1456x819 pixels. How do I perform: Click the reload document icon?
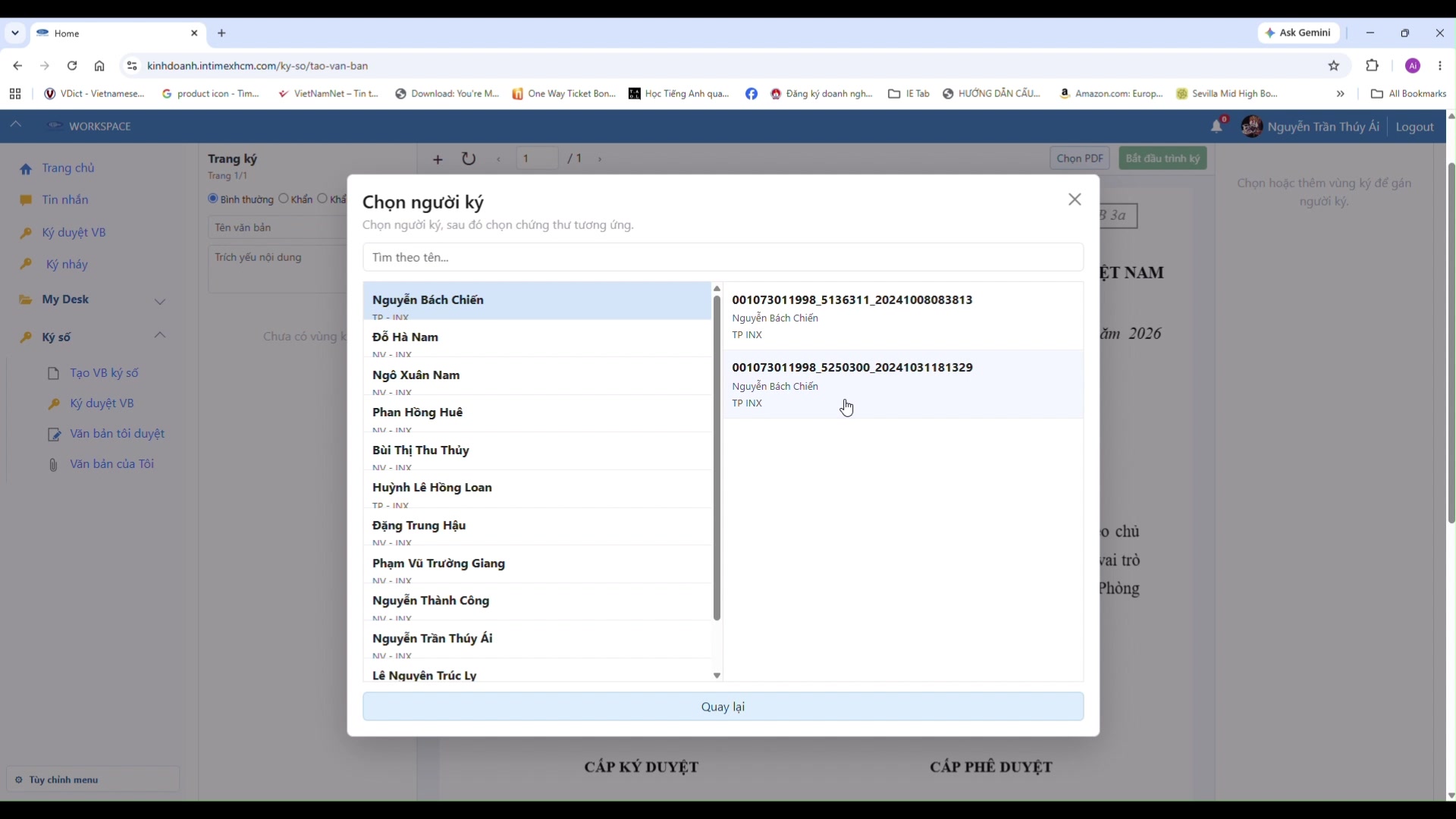469,158
